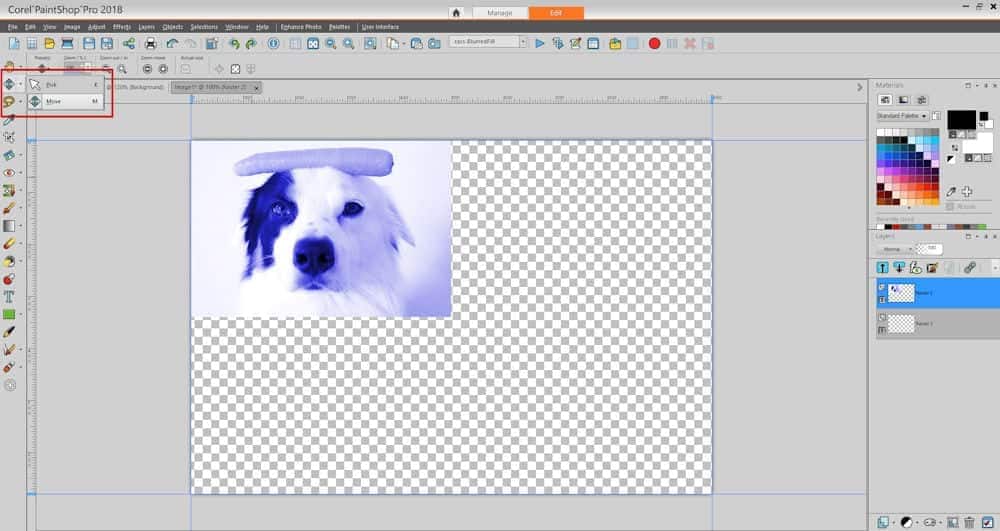Click the Run selected script play icon
Viewport: 1000px width, 531px height.
pyautogui.click(x=540, y=43)
